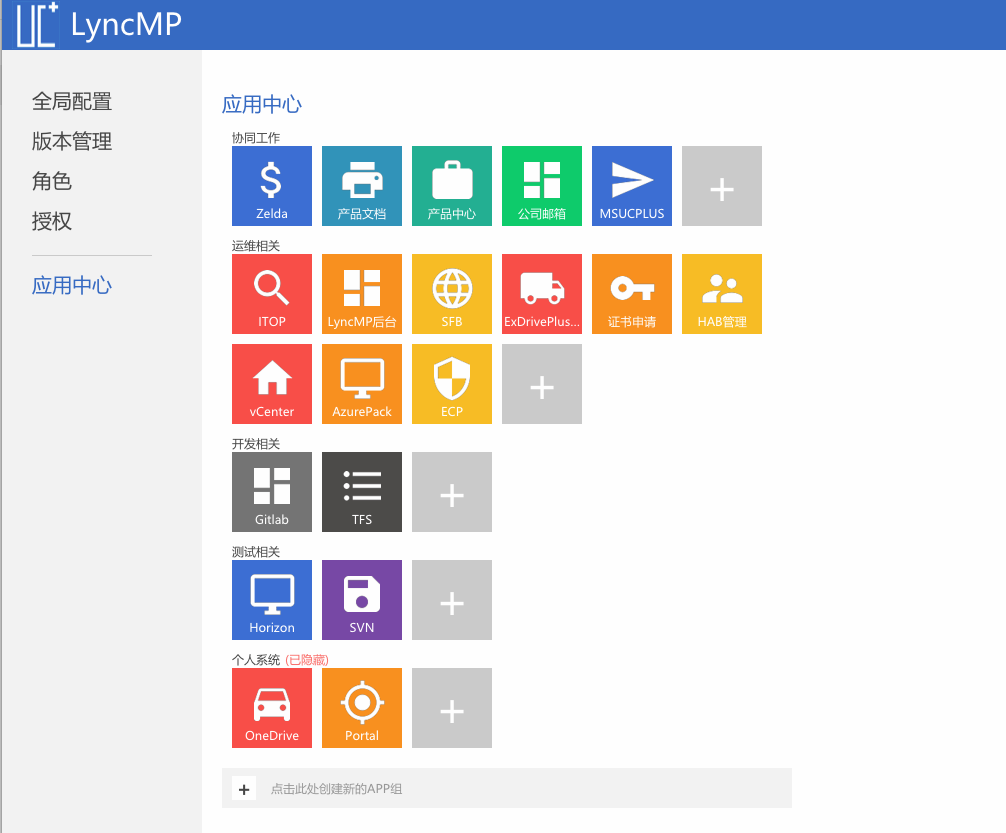Add a new app to 个人系统 group

tap(452, 708)
